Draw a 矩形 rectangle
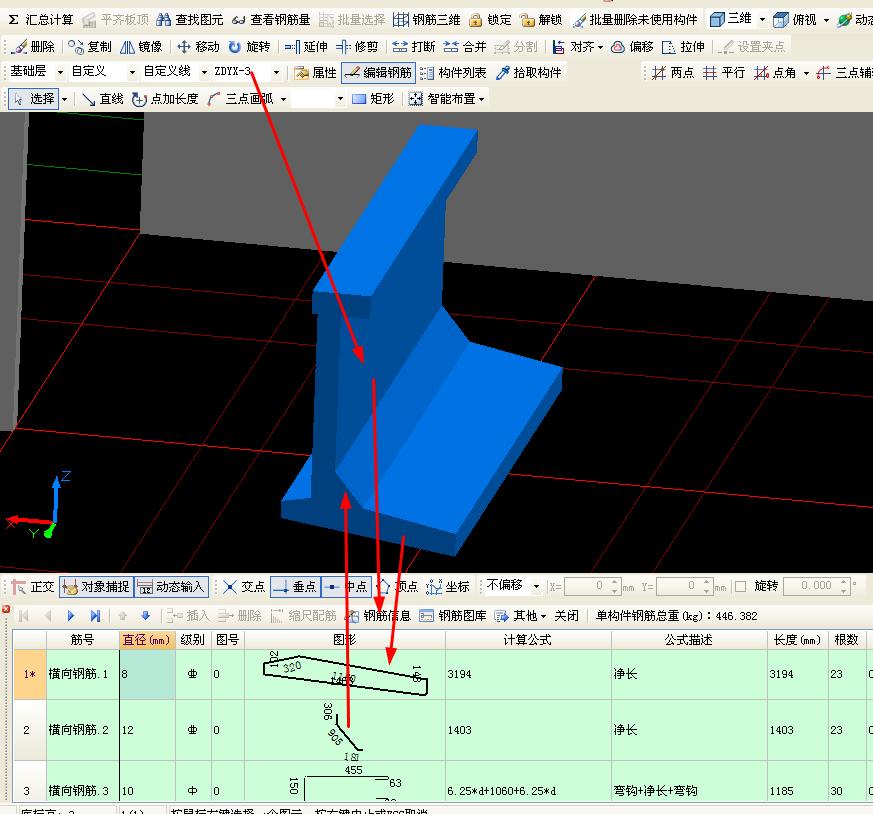 [x=374, y=99]
